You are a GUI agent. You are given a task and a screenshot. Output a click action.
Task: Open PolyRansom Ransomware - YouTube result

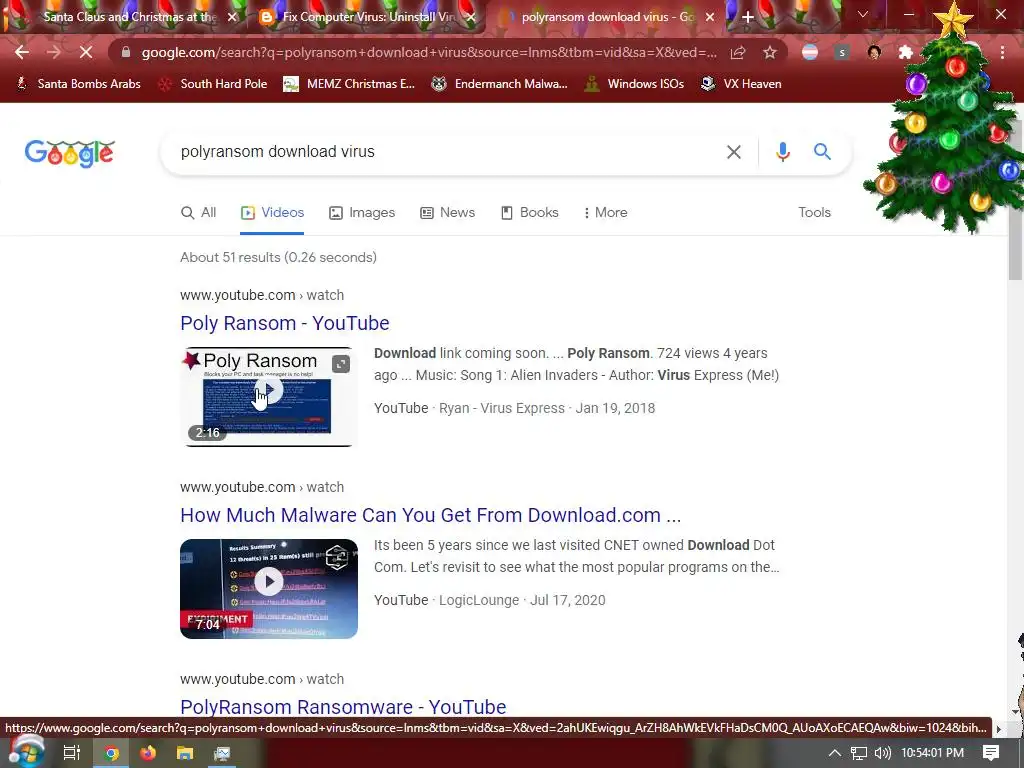[343, 707]
